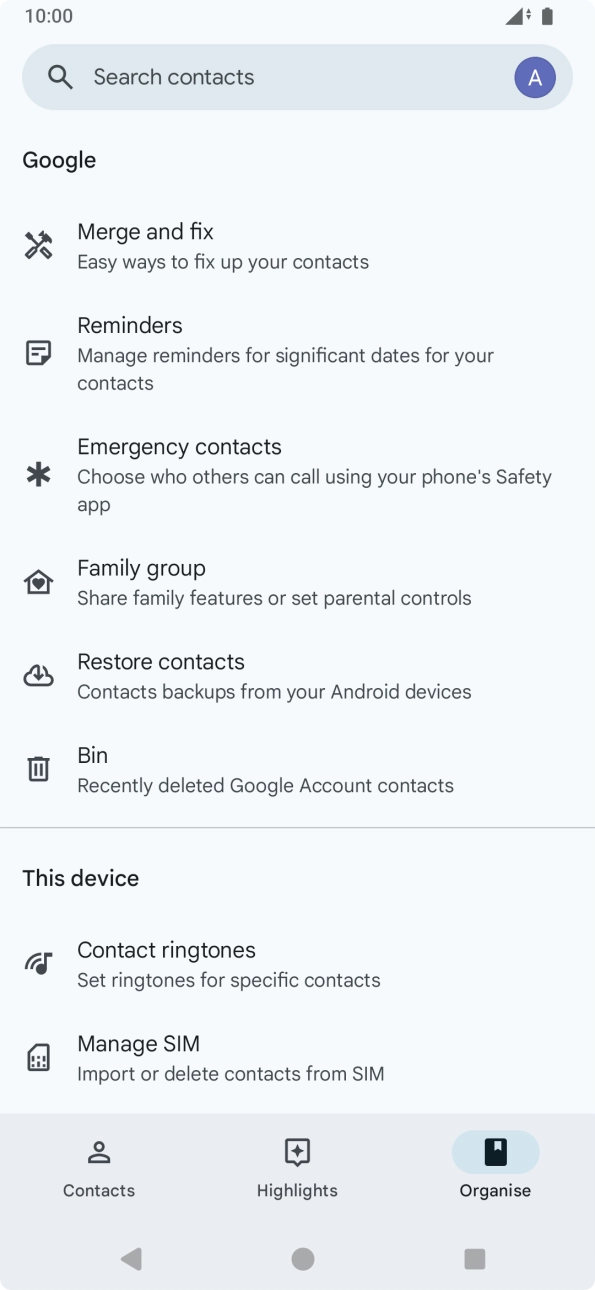Open Merge and fix option
This screenshot has height=1290, width=595.
(297, 246)
